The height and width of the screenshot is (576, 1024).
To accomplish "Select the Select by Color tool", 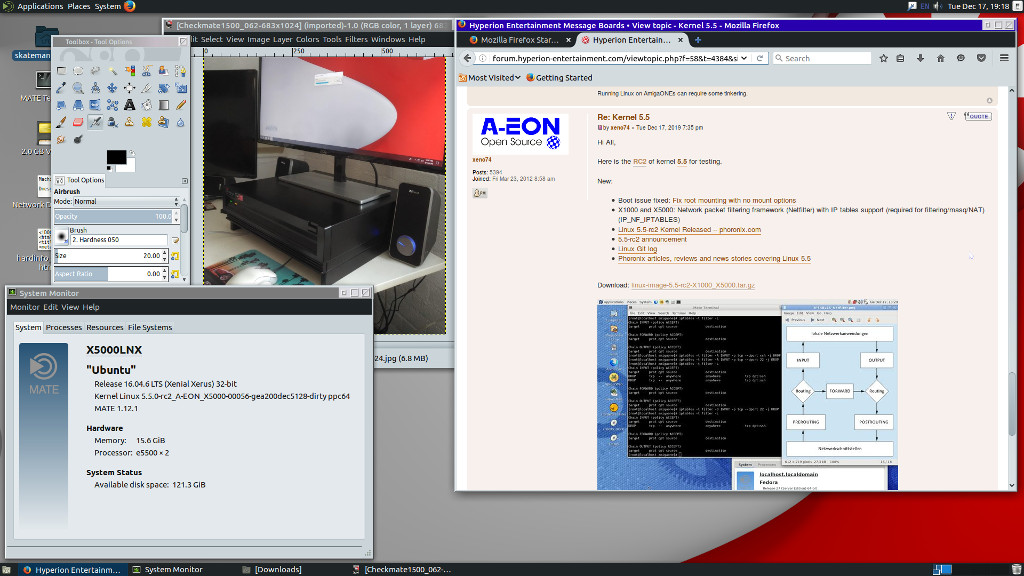I will 129,71.
